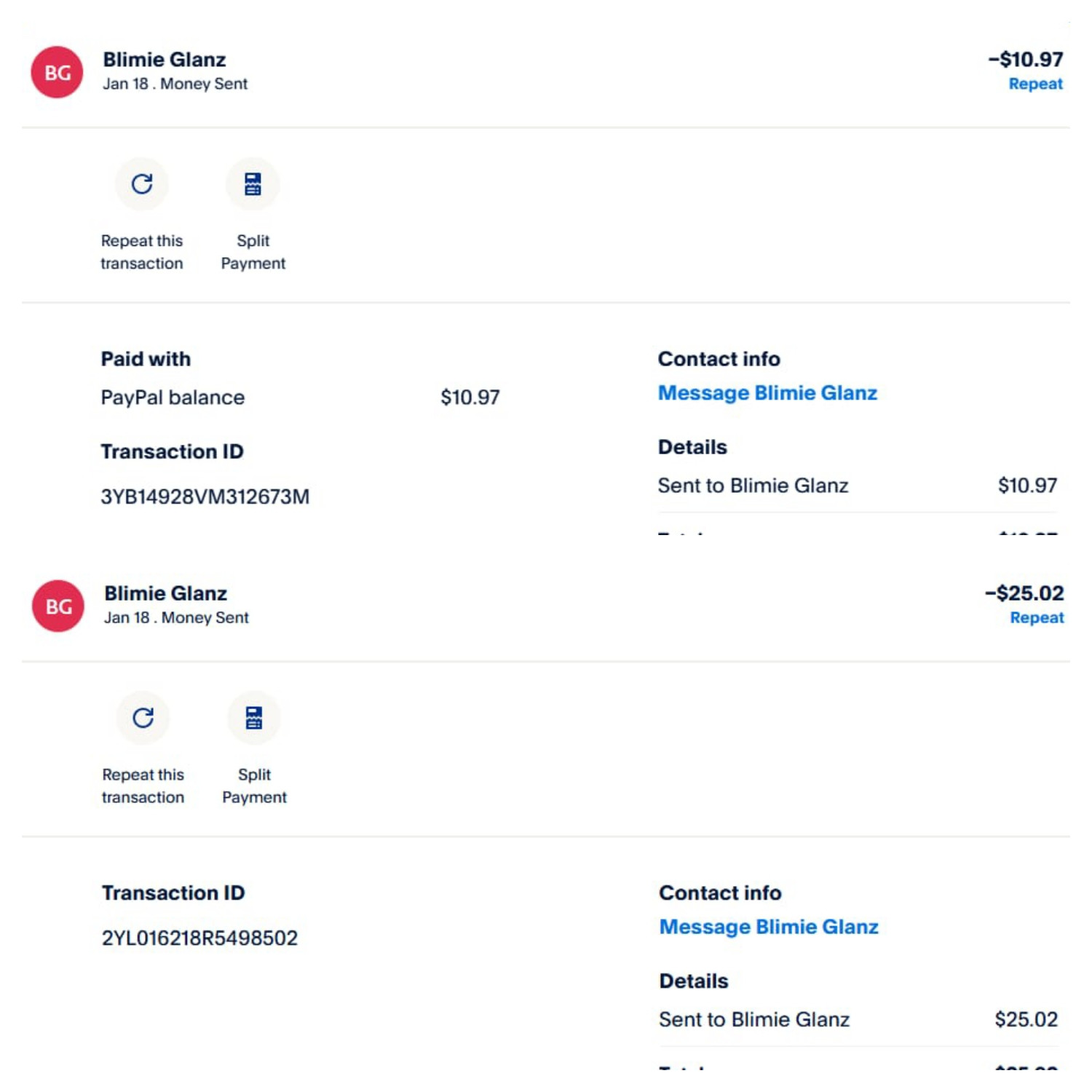The height and width of the screenshot is (1092, 1092).
Task: Click the -$10.97 header amount
Action: point(1025,59)
